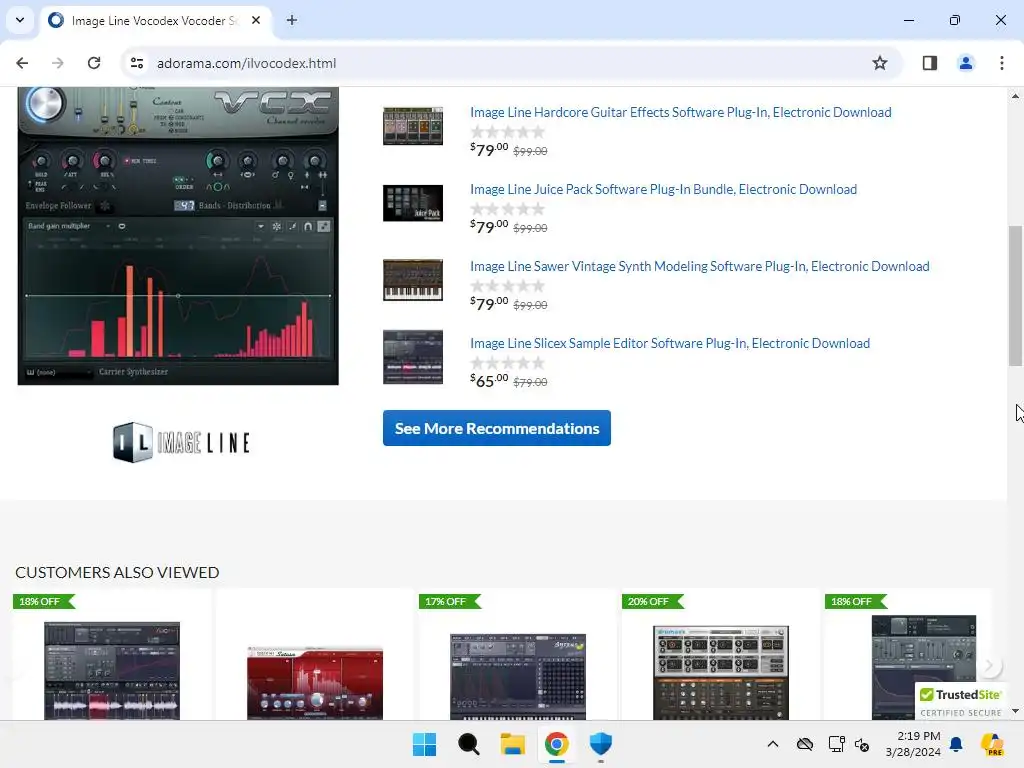Open Windows Security shield taskbar icon
Image resolution: width=1024 pixels, height=768 pixels.
[600, 744]
